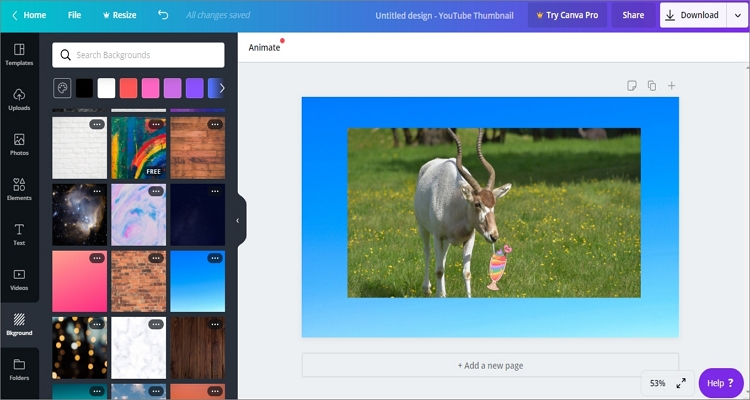This screenshot has width=750, height=400.
Task: Apply the white brick wall background
Action: tap(79, 148)
